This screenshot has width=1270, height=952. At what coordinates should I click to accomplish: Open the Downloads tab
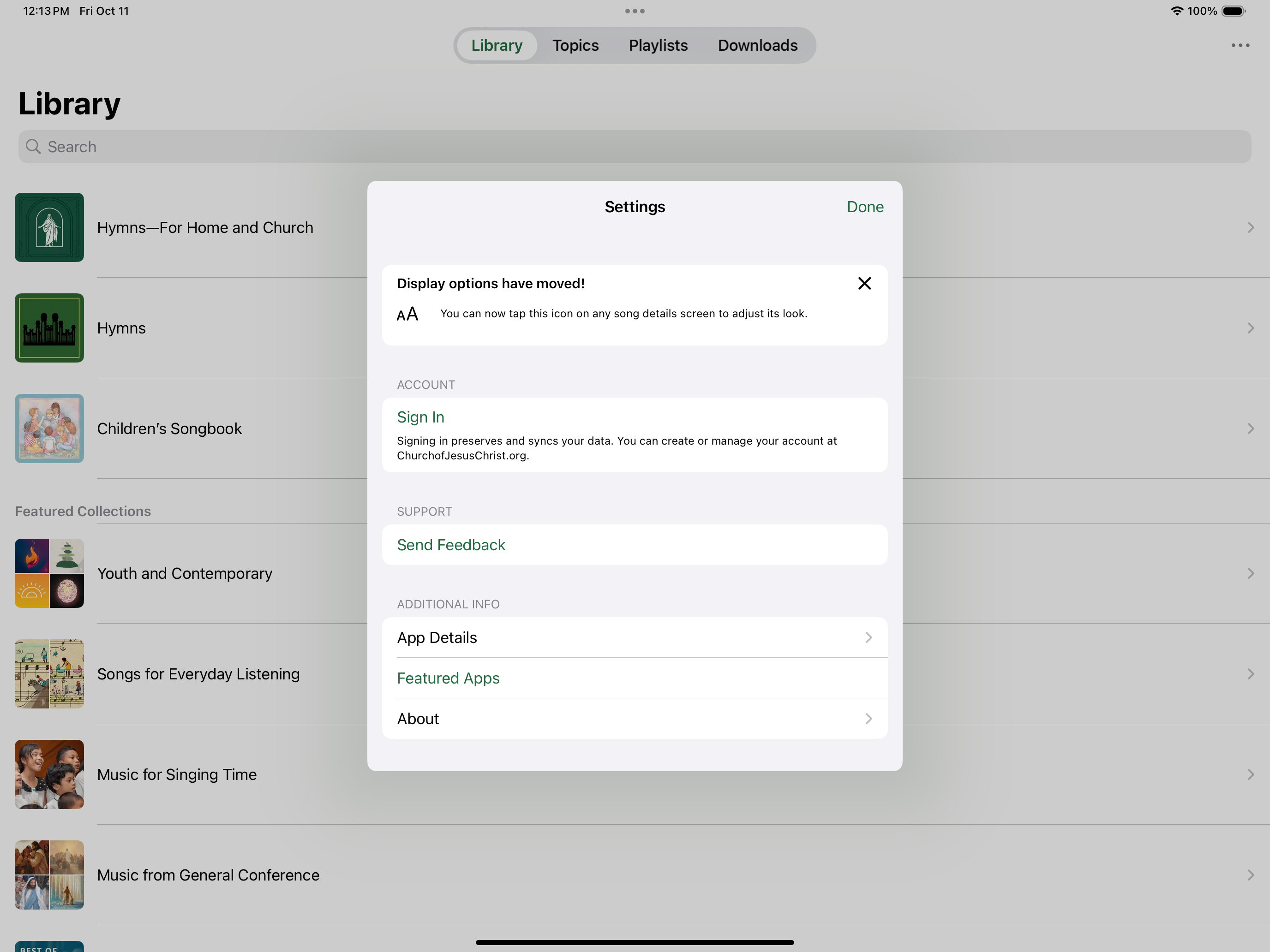[757, 45]
